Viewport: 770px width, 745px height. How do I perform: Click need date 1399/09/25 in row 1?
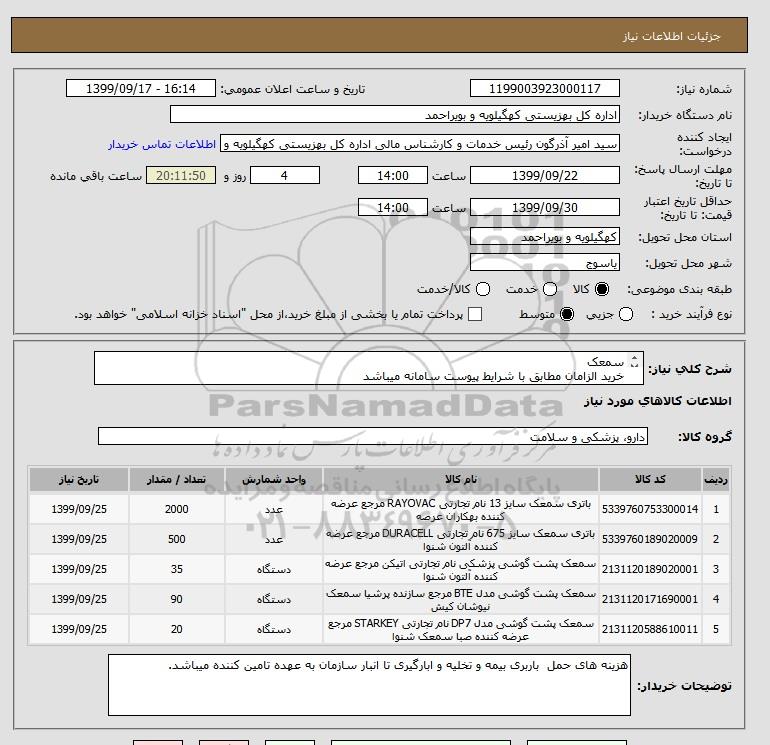click(x=79, y=509)
